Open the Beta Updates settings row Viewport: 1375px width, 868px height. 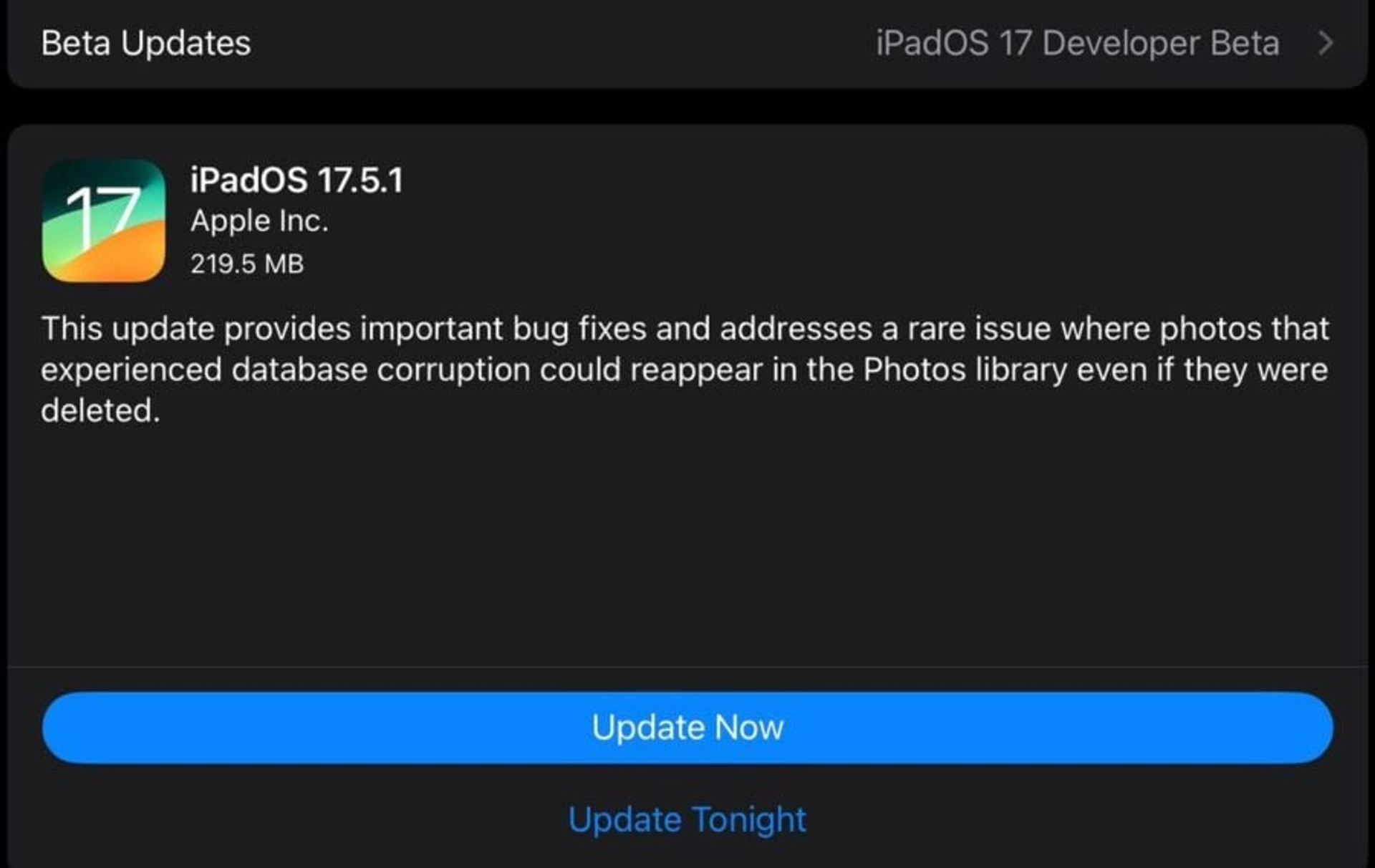pos(687,44)
